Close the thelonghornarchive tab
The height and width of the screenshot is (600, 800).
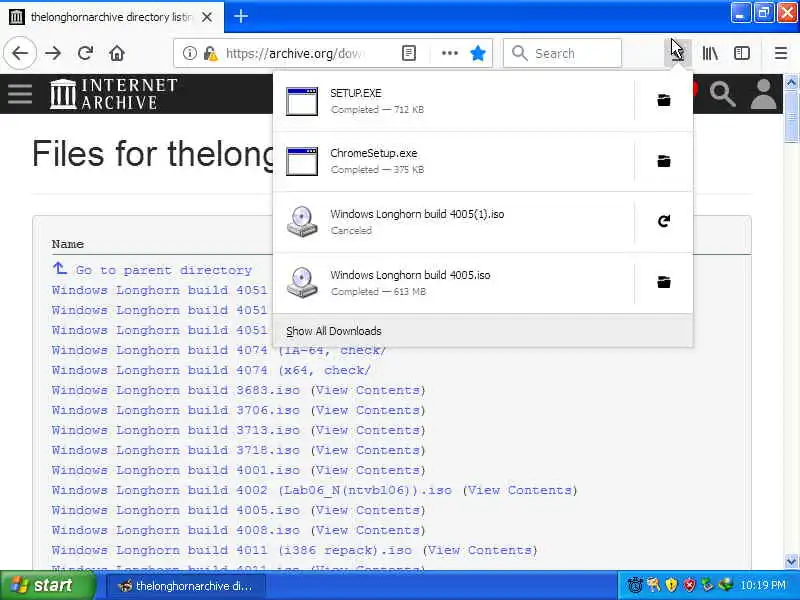tap(207, 17)
